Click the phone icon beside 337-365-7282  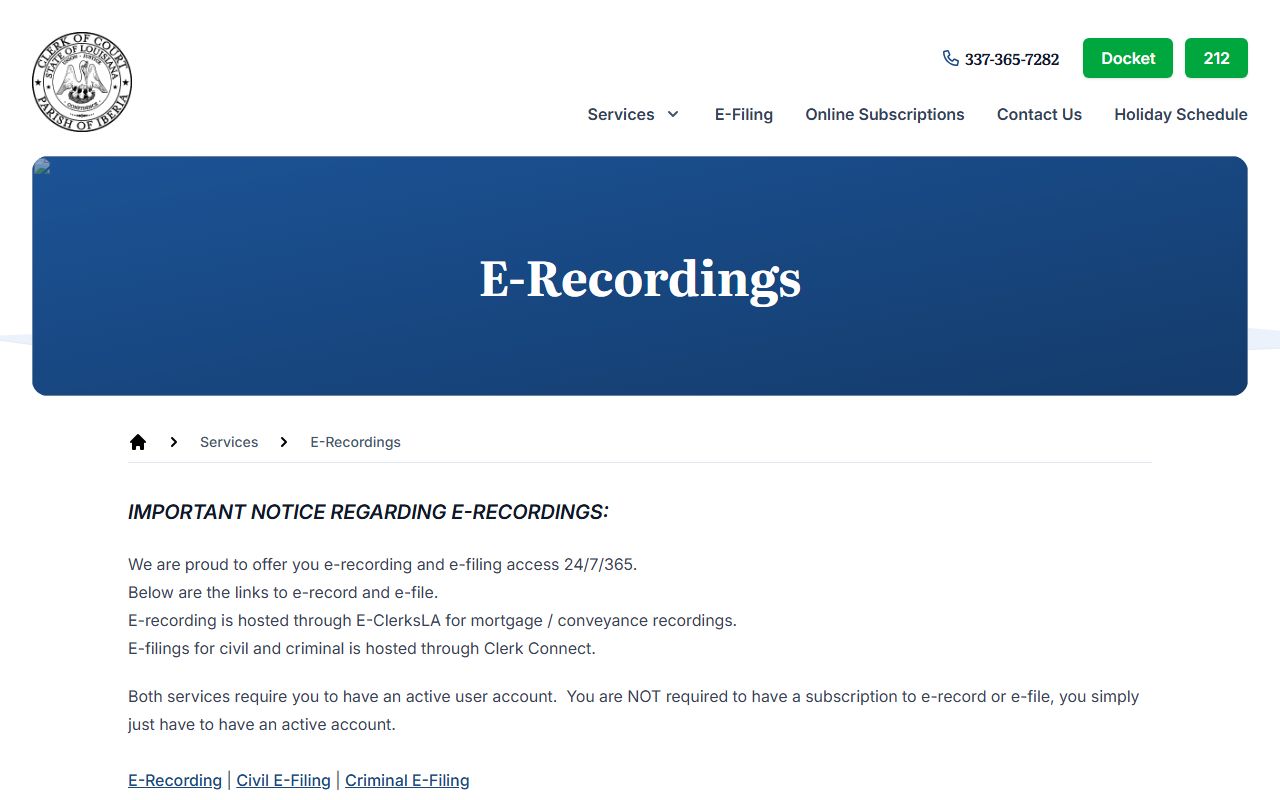click(951, 58)
